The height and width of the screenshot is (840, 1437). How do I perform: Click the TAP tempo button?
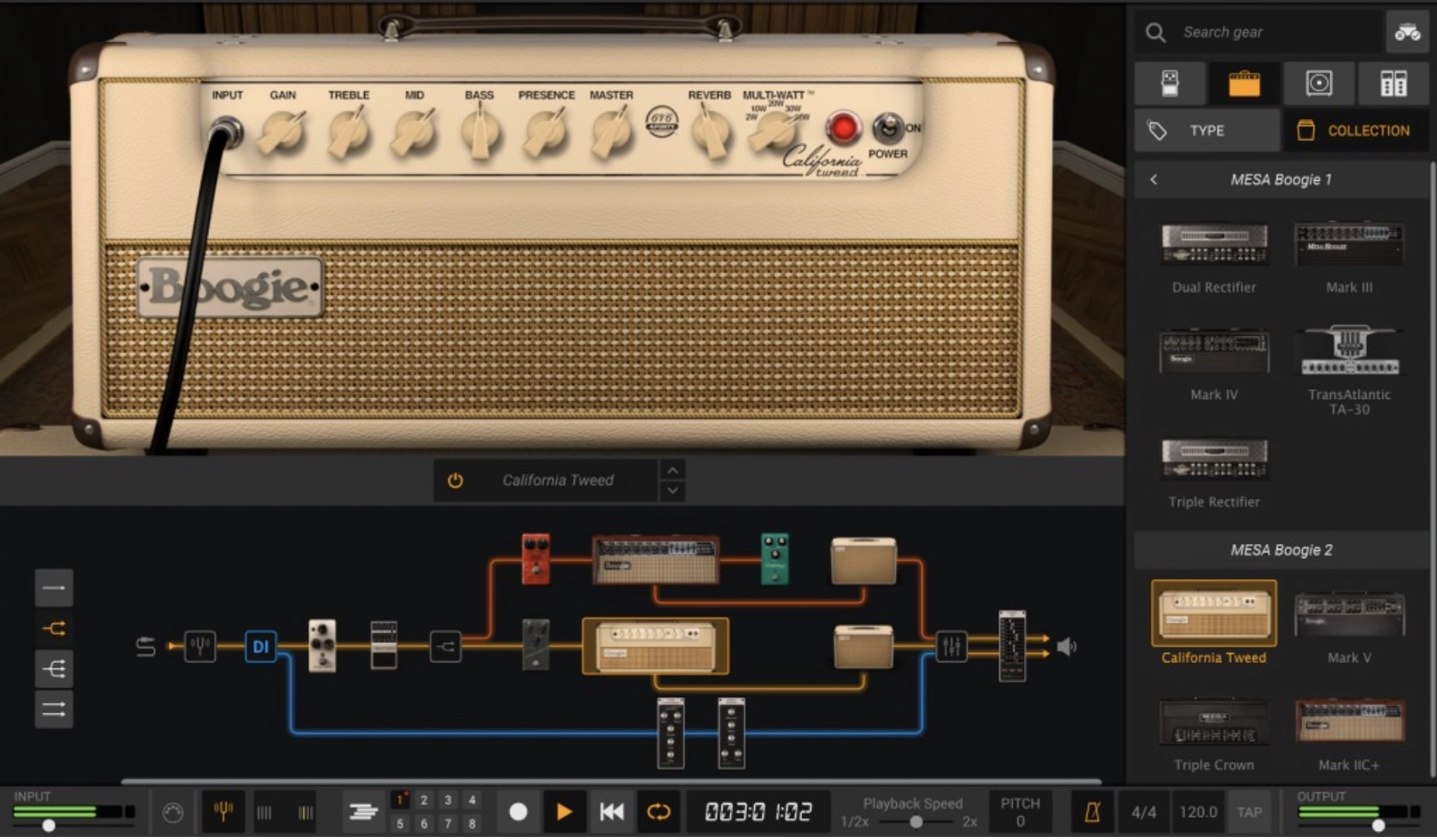(1249, 812)
